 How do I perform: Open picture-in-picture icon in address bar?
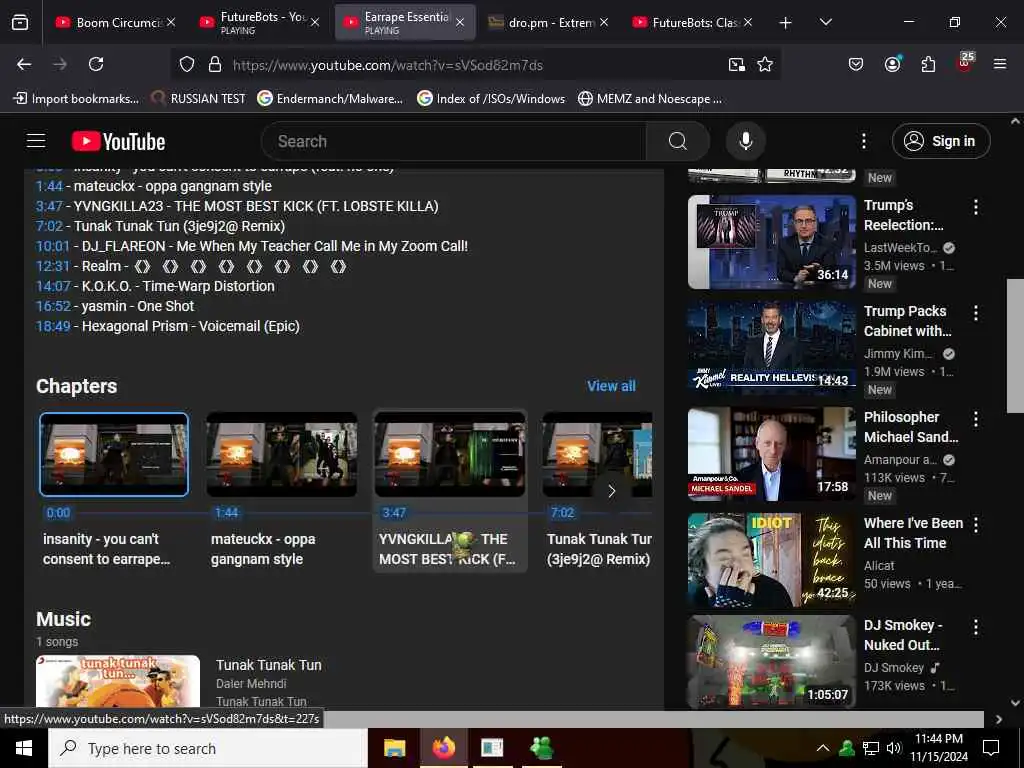point(737,65)
